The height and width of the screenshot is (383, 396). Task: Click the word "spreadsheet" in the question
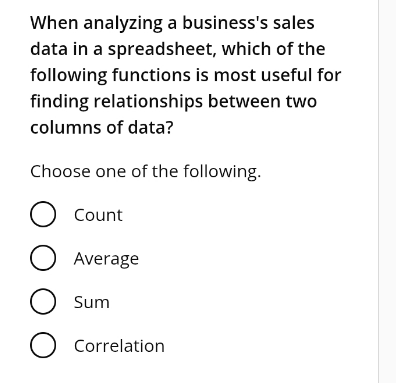coord(162,49)
